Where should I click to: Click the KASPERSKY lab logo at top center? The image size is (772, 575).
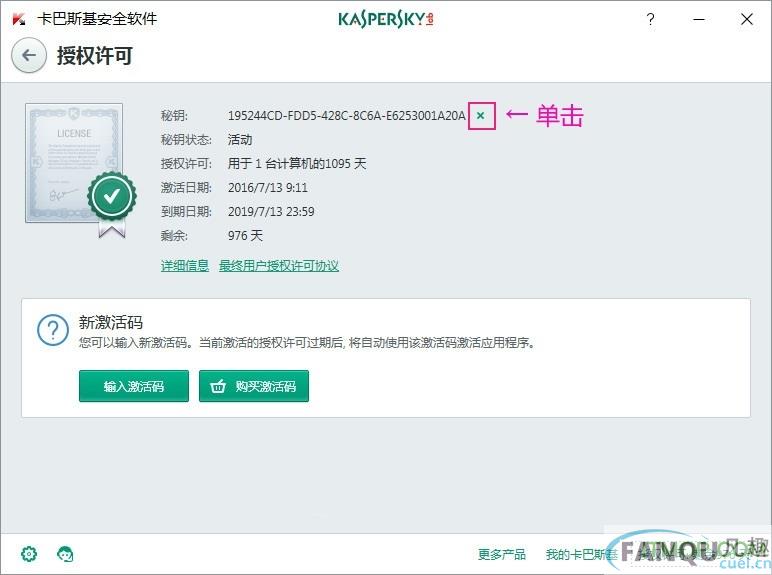(x=386, y=19)
